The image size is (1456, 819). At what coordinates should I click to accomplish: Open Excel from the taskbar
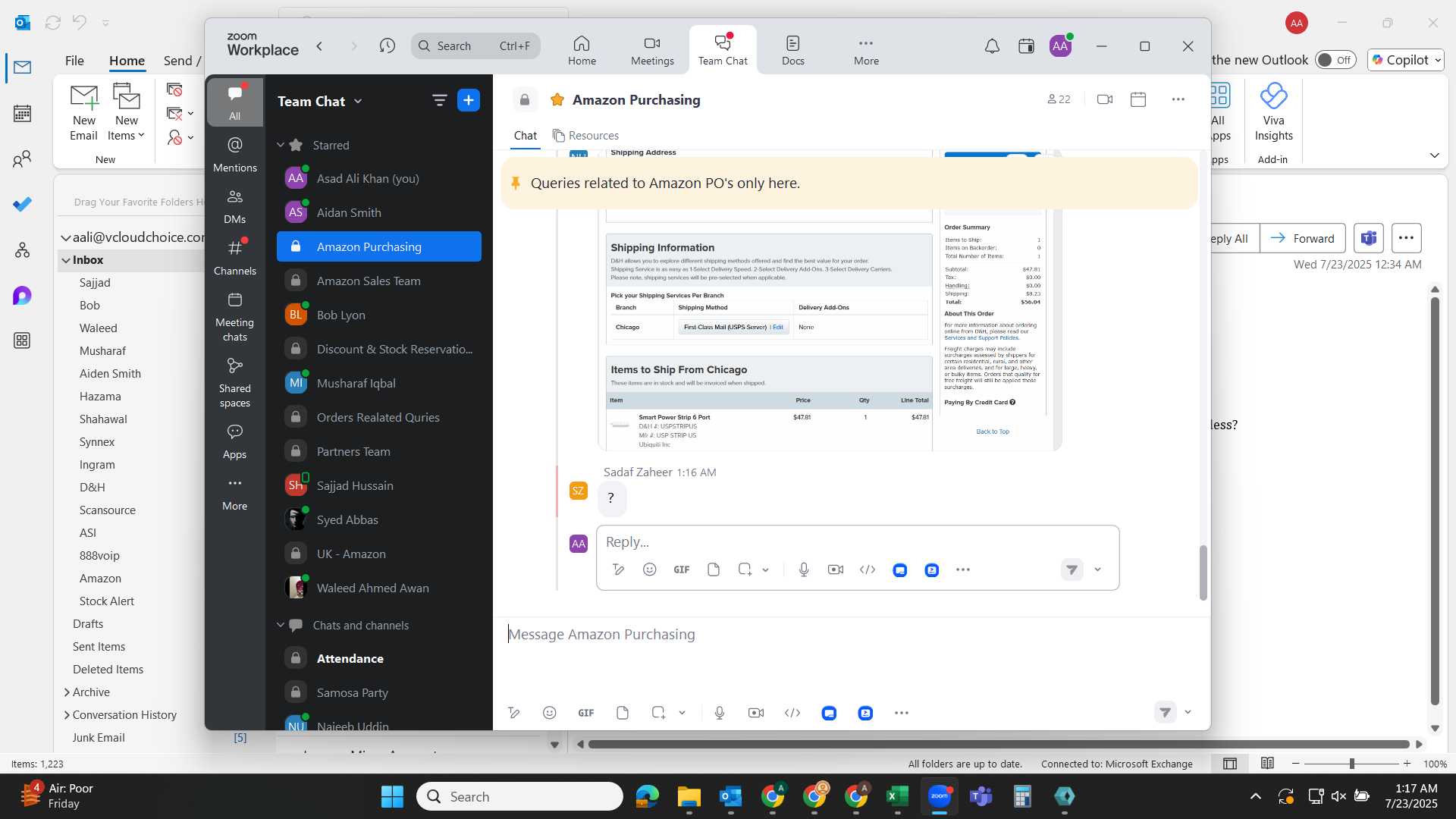click(x=898, y=796)
